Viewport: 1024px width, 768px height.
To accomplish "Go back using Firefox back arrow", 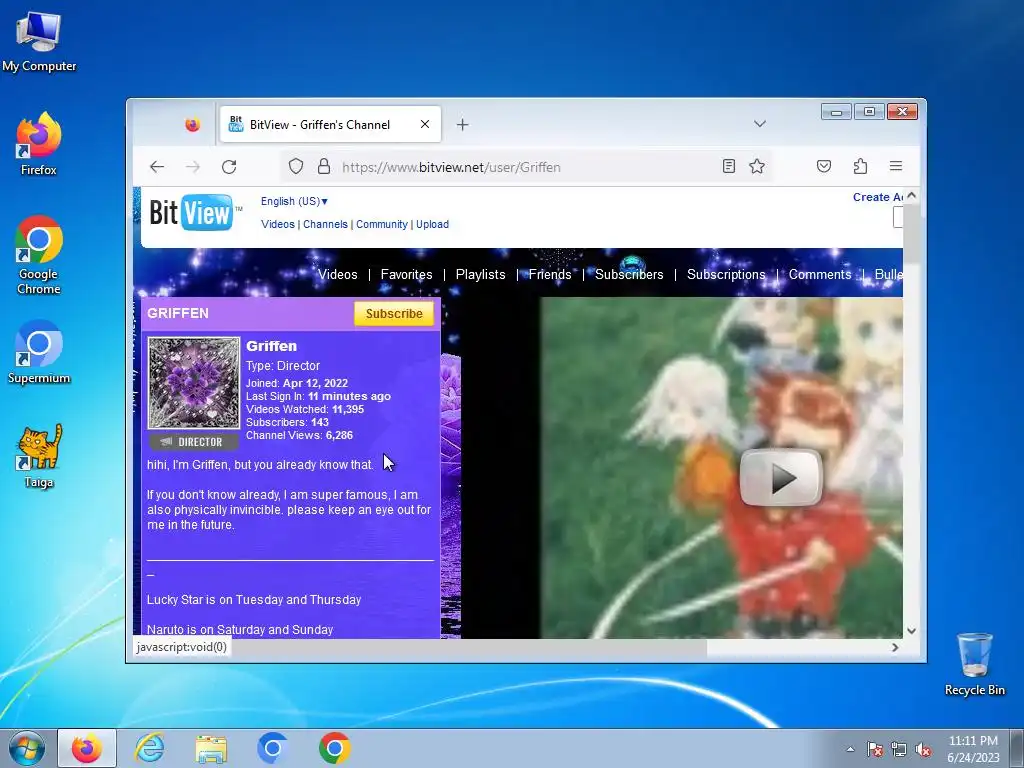I will [x=157, y=167].
